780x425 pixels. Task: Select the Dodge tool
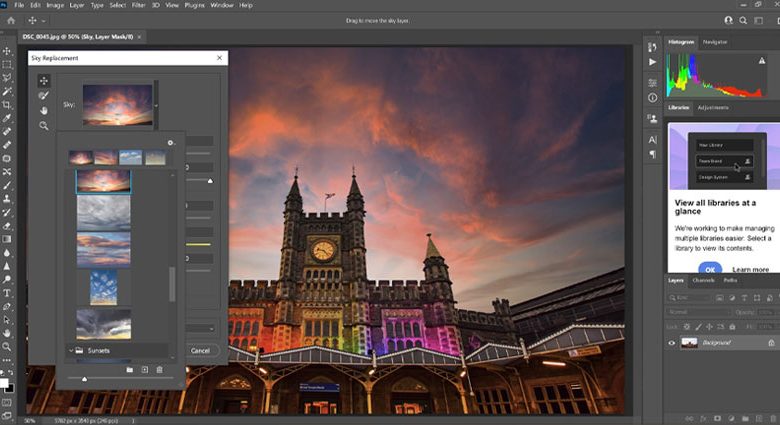(x=7, y=279)
